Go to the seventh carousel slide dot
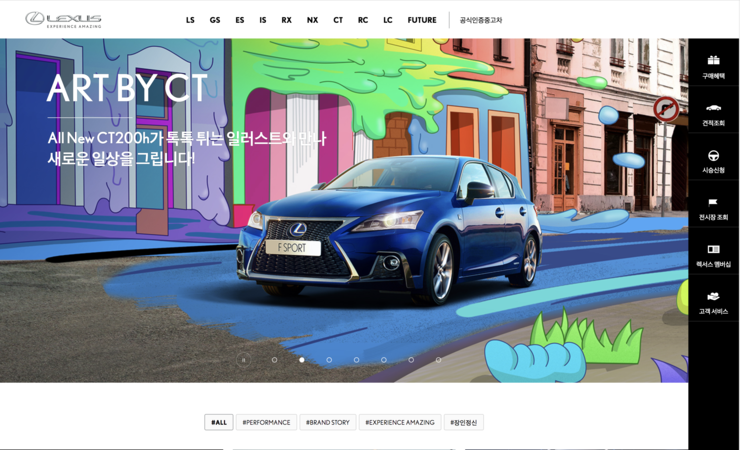 (x=438, y=360)
